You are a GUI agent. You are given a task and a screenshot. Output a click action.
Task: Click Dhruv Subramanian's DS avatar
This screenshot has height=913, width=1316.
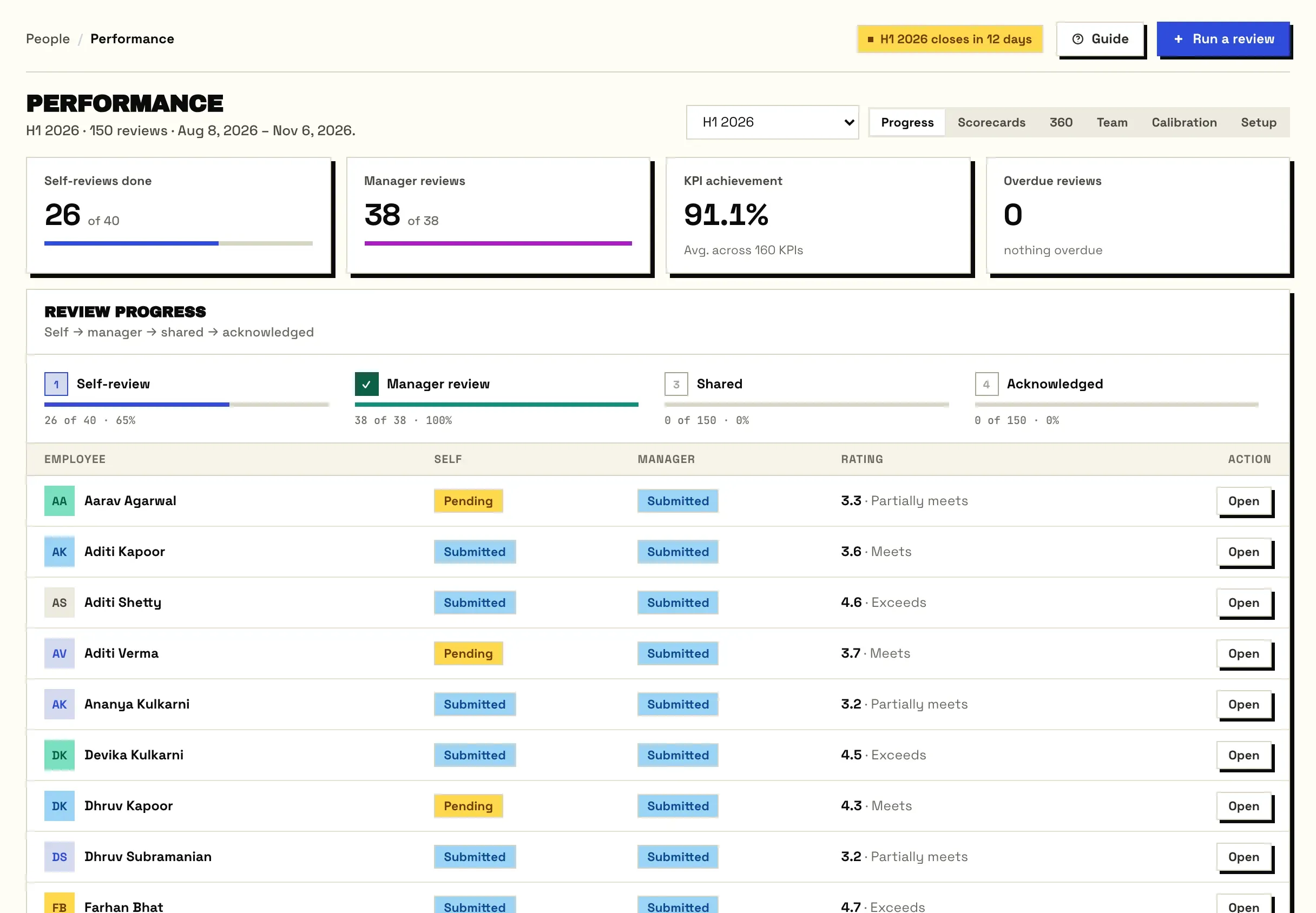(60, 857)
